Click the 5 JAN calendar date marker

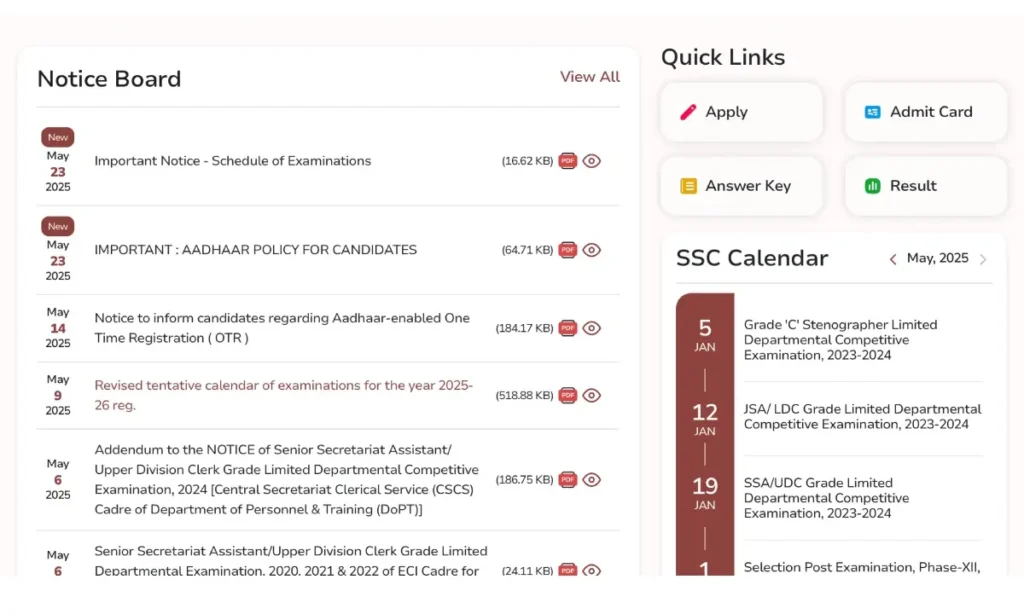point(705,334)
